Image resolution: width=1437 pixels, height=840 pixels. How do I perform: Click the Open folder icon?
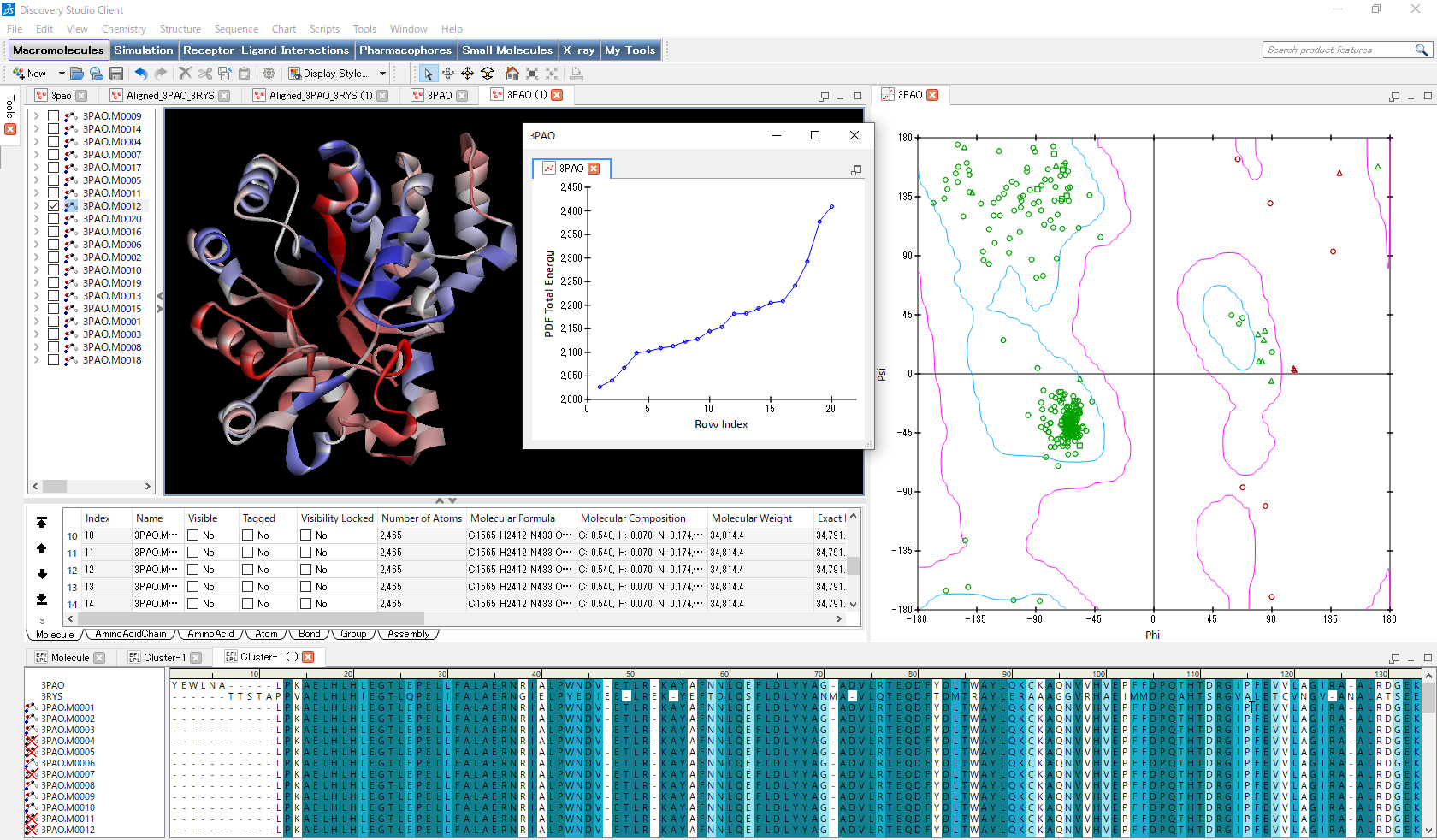click(77, 74)
